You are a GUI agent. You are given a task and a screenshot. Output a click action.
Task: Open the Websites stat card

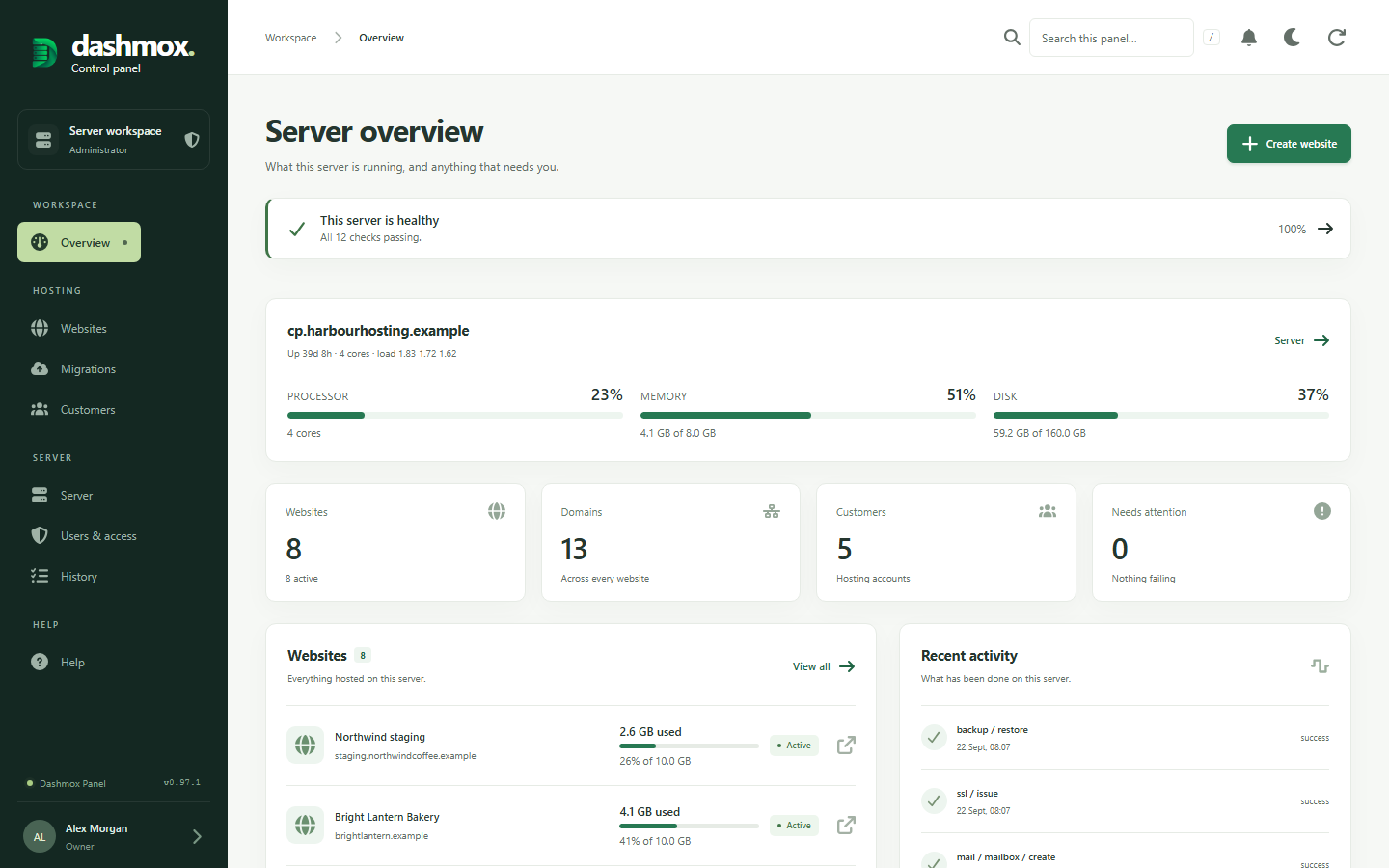point(395,543)
